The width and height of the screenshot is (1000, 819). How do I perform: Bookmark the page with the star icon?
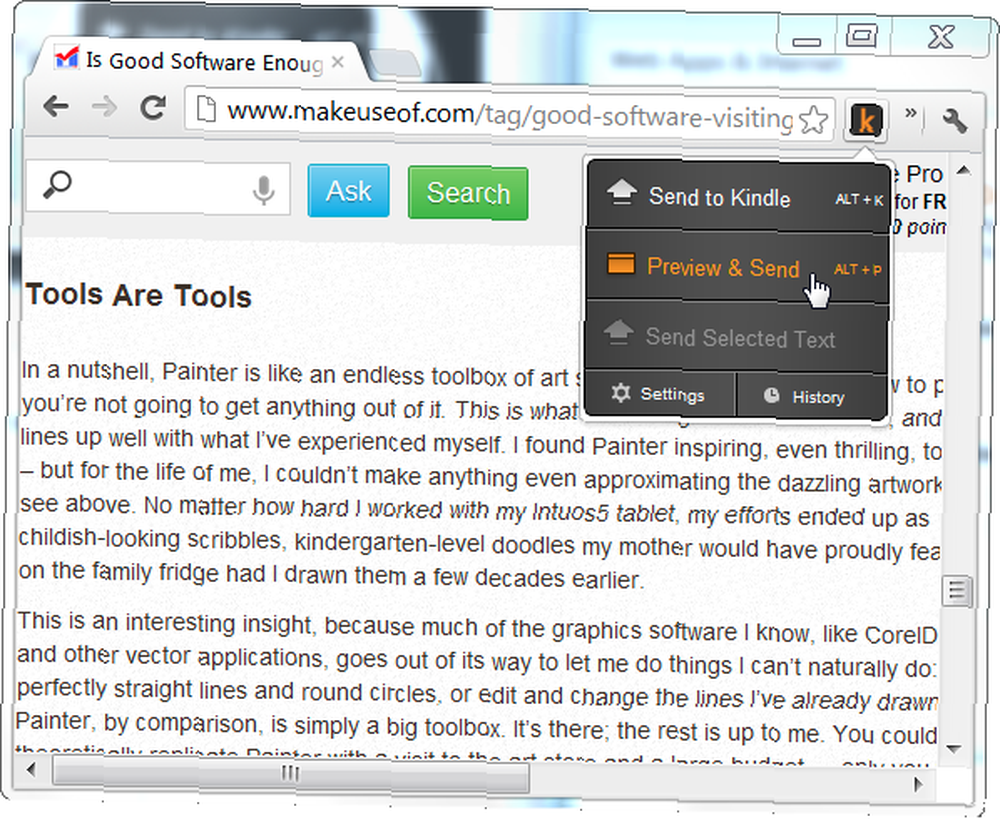[813, 119]
